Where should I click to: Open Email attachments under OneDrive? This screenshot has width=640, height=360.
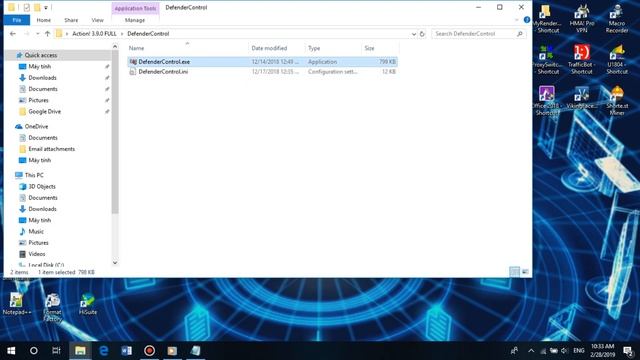pos(51,149)
